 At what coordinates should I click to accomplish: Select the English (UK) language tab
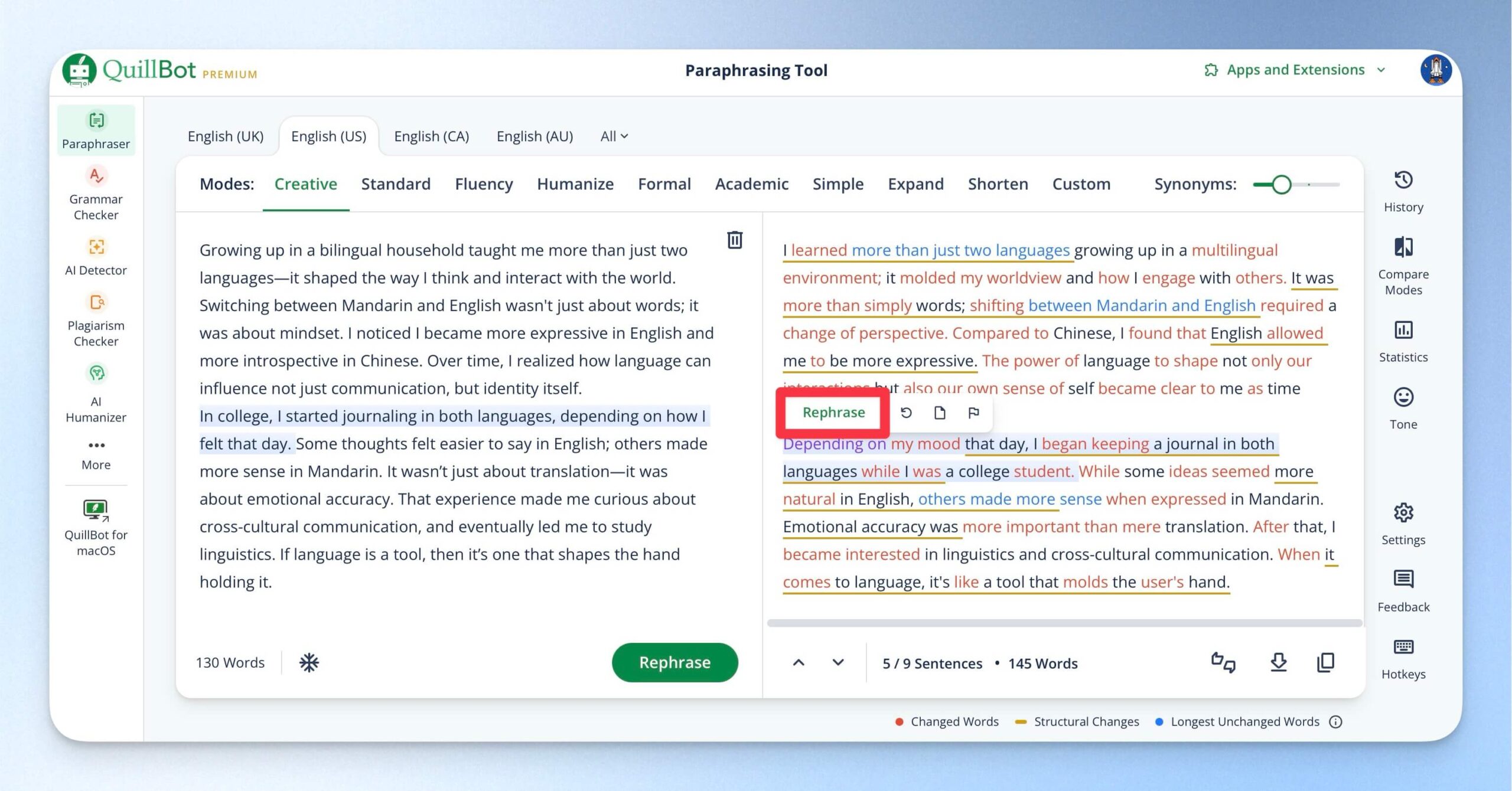click(x=226, y=136)
